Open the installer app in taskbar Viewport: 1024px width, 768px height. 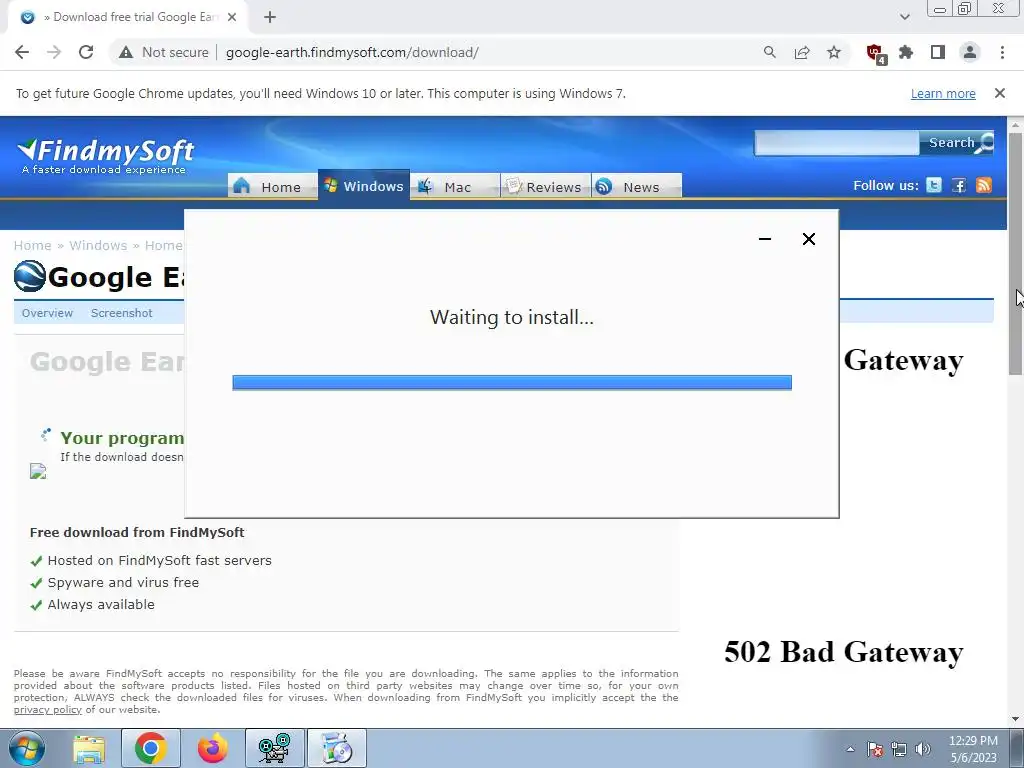click(x=336, y=748)
